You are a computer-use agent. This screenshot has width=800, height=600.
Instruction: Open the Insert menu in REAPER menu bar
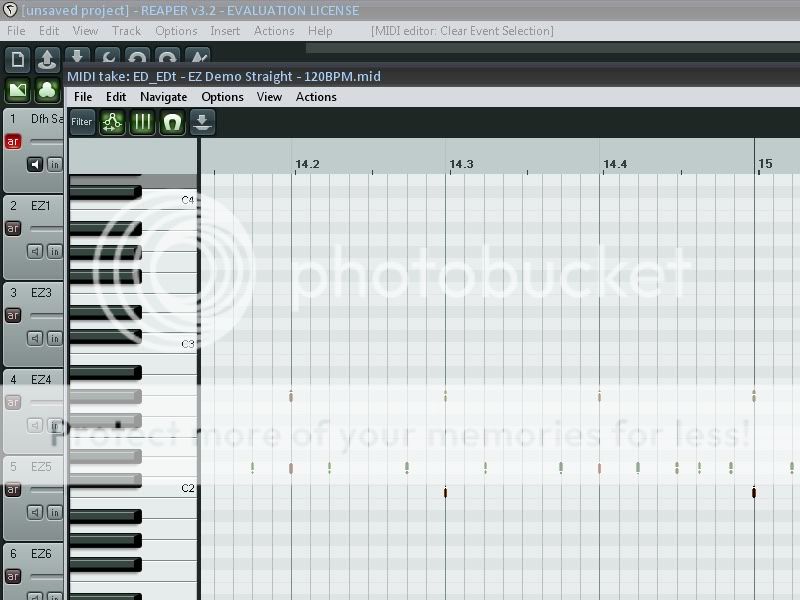point(225,31)
